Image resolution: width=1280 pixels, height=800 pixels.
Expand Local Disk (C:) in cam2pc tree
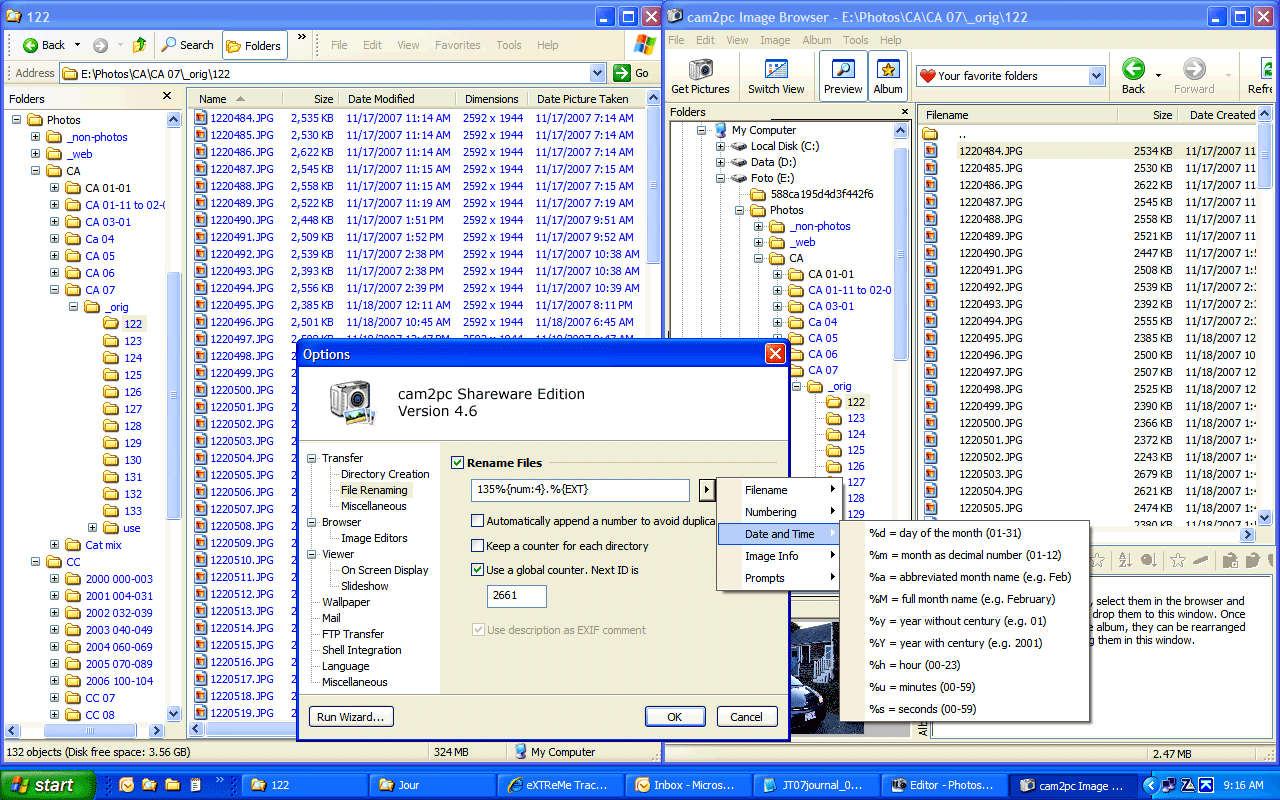pyautogui.click(x=720, y=146)
